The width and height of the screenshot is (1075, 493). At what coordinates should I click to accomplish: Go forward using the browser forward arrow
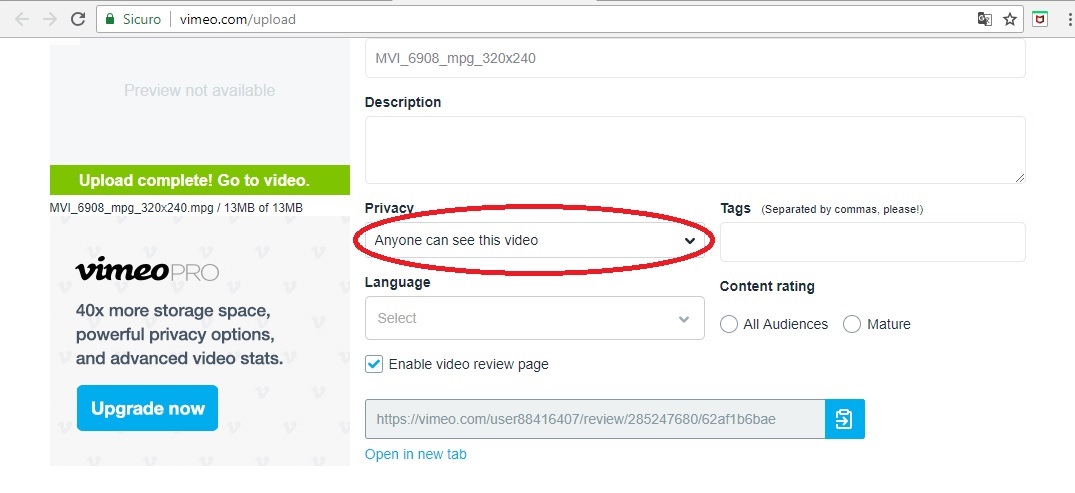click(49, 19)
